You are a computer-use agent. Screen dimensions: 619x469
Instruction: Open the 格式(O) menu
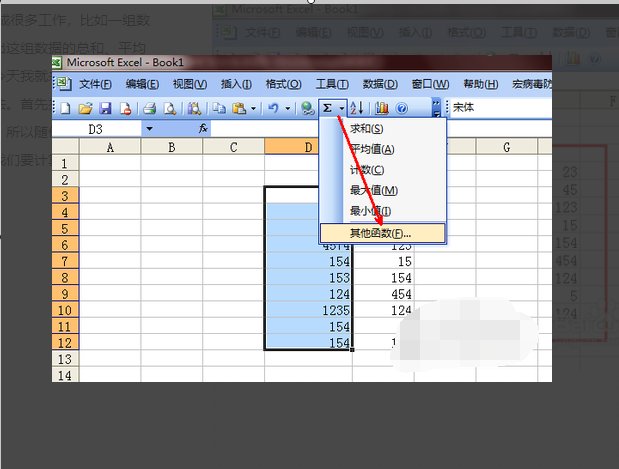(282, 84)
